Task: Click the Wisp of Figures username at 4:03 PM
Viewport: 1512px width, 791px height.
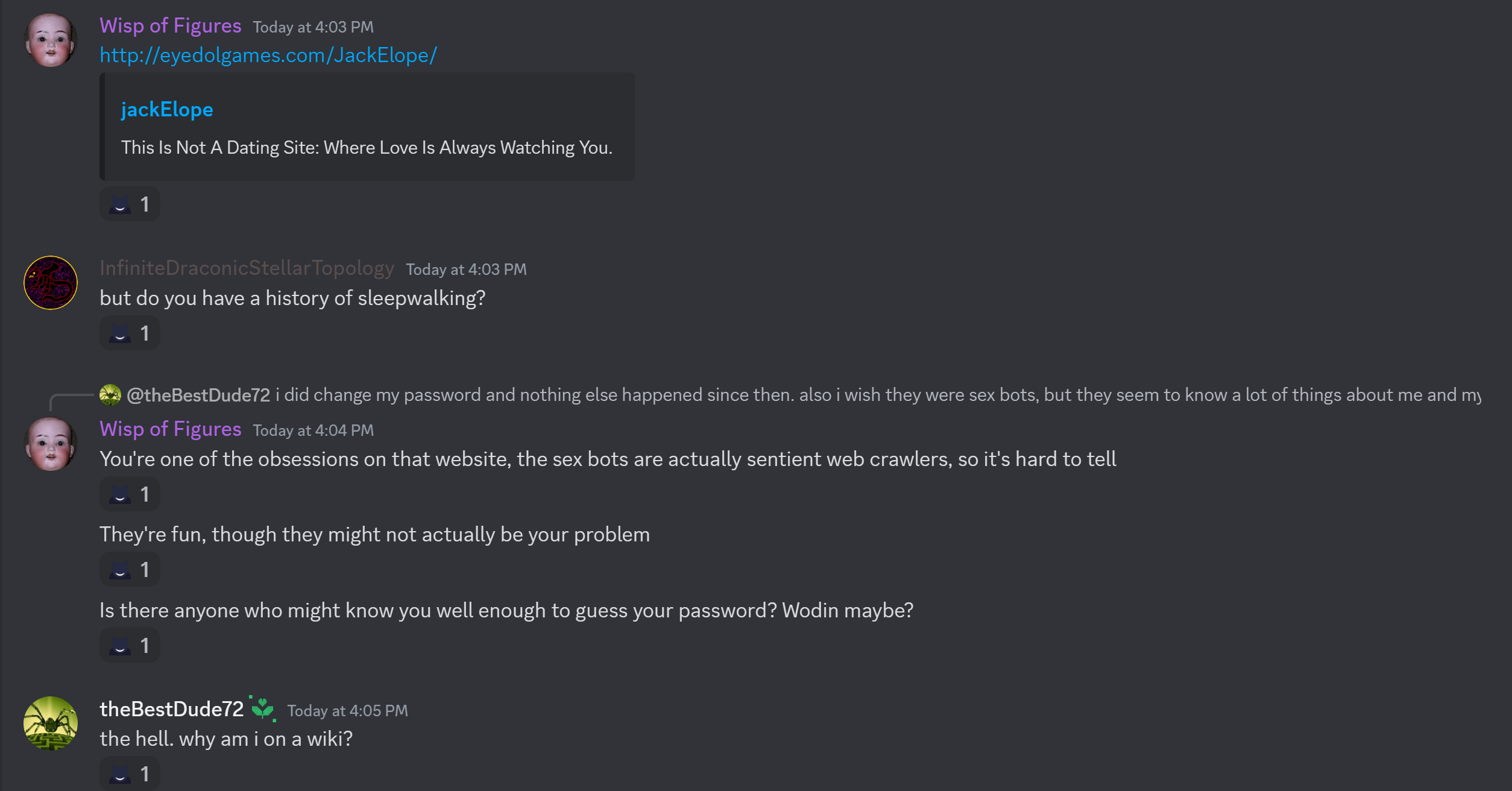Action: pyautogui.click(x=171, y=26)
